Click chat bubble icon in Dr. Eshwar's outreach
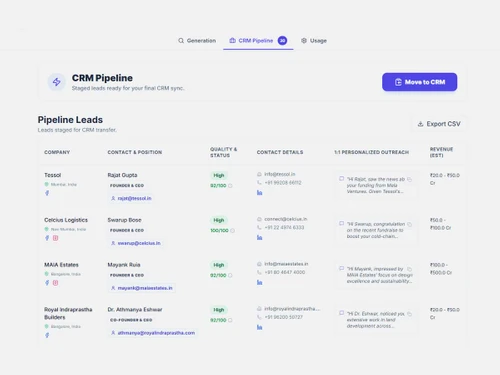Viewport: 500px width, 375px height. (x=341, y=313)
